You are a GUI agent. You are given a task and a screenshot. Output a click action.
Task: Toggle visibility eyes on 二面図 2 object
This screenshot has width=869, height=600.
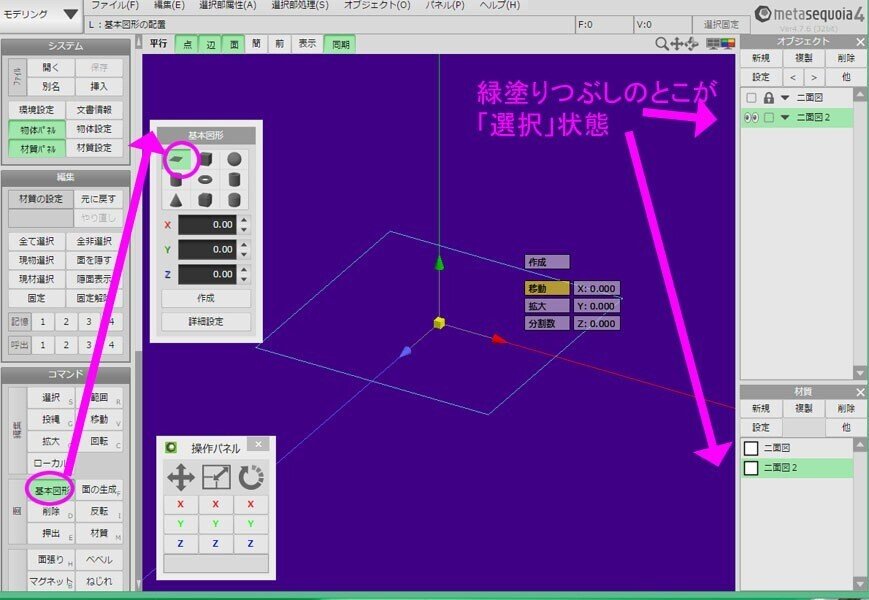[752, 117]
